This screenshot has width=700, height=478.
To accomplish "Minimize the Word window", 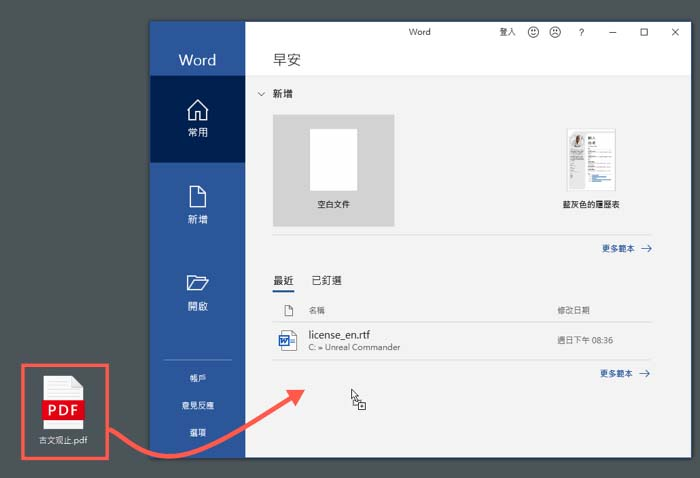I will point(612,32).
